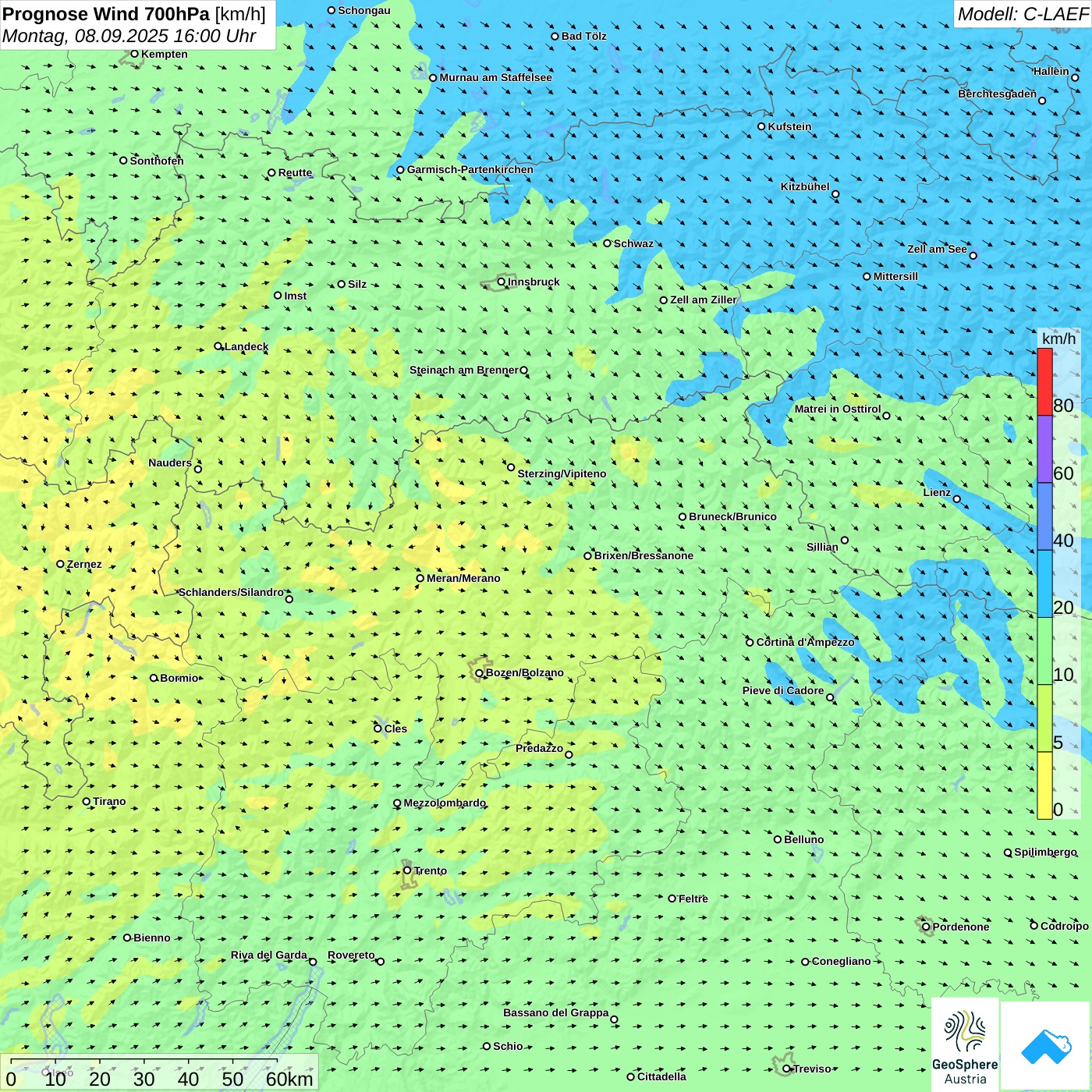
Task: Select the Bad Tölz label
Action: coord(584,36)
